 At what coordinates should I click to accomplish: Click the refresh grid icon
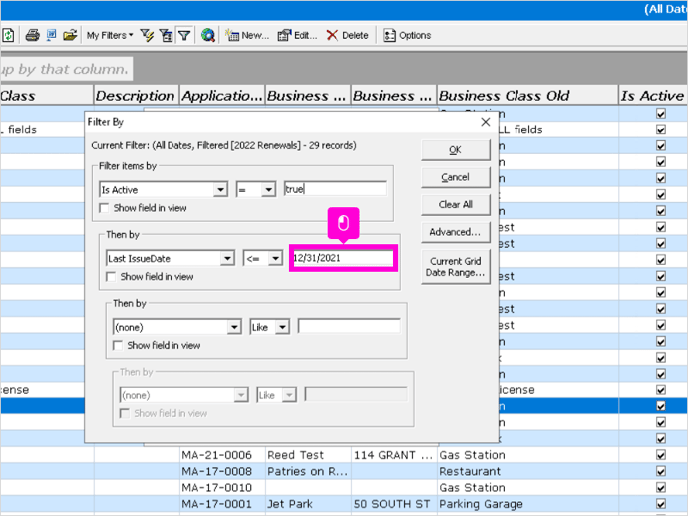point(9,35)
